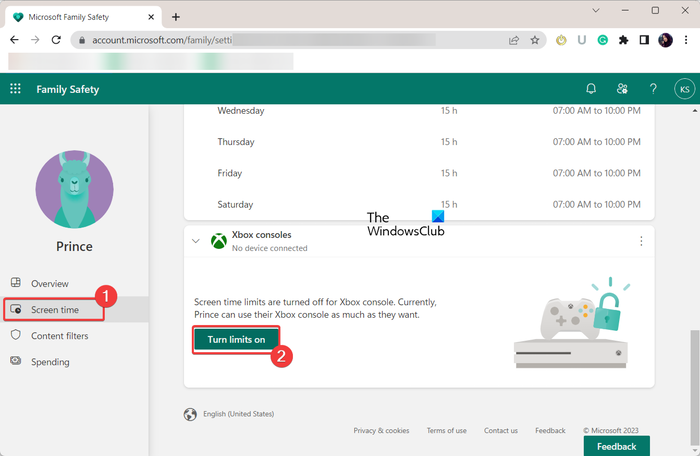Click the green Feedback button
The image size is (700, 456).
[x=617, y=446]
